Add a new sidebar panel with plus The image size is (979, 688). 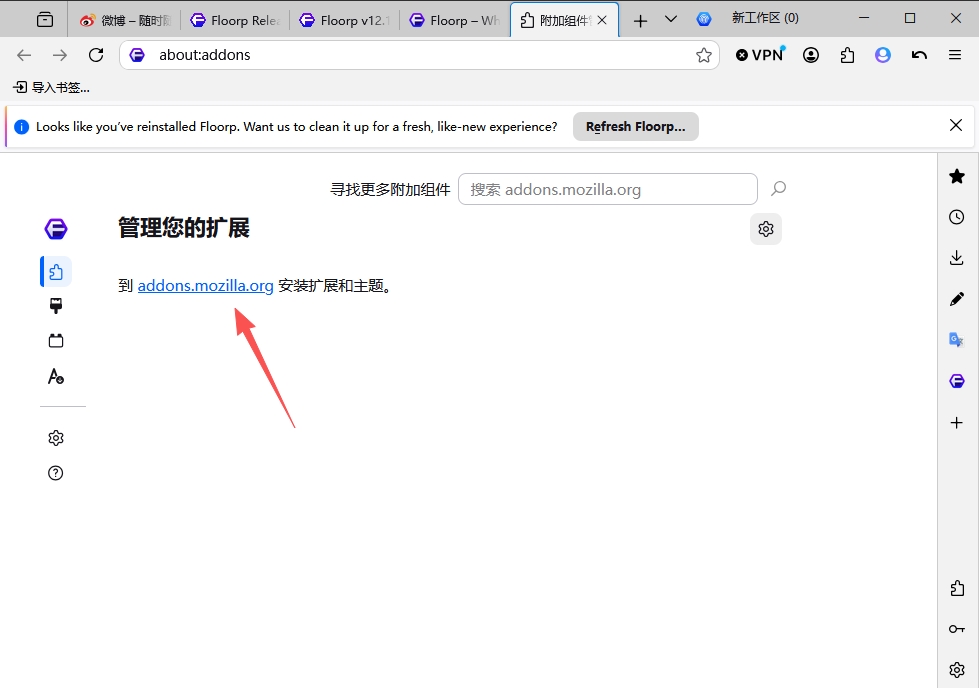click(957, 423)
